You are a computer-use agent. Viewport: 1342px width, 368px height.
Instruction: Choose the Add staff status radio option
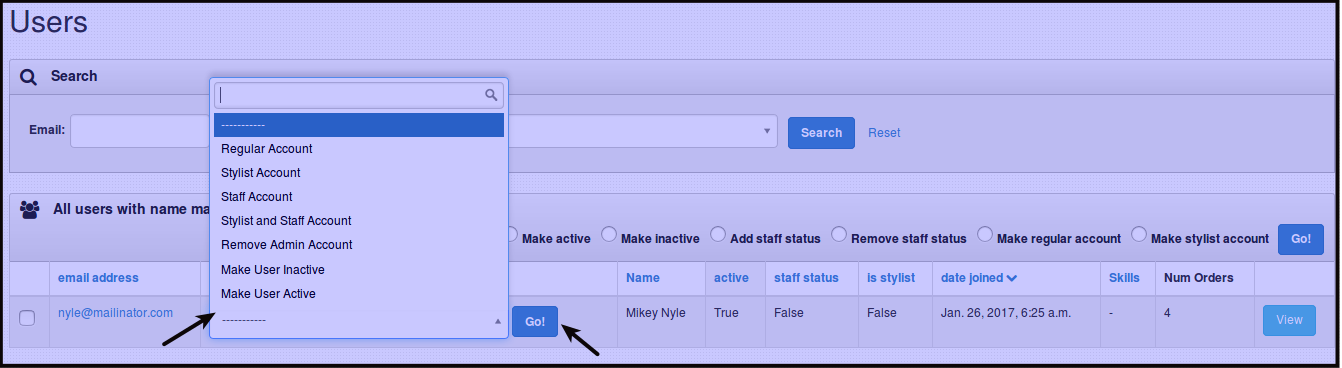tap(718, 234)
